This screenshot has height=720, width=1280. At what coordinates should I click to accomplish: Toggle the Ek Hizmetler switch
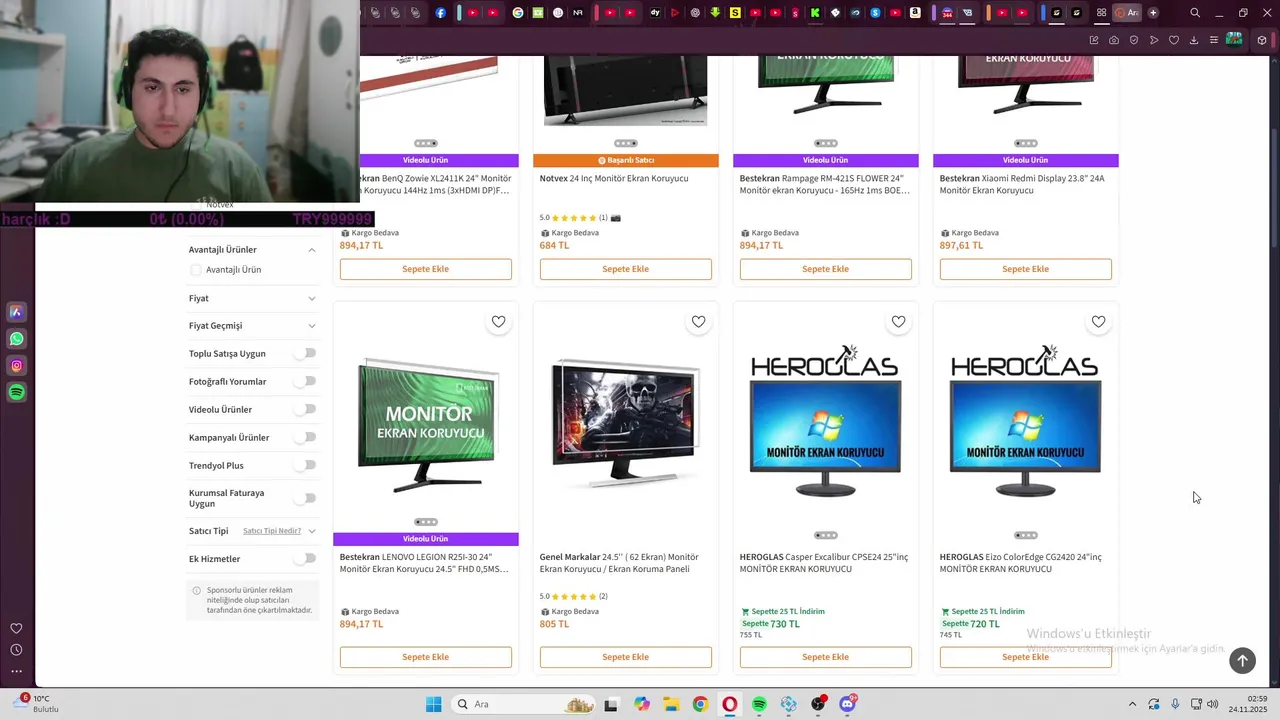[x=306, y=558]
